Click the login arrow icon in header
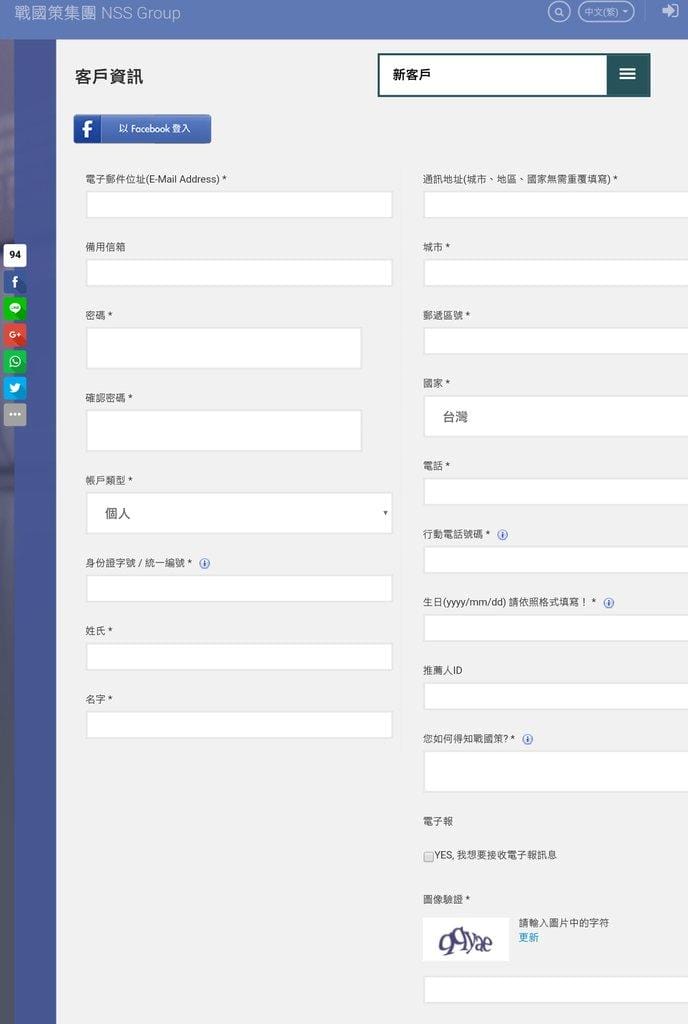688x1024 pixels. [670, 10]
